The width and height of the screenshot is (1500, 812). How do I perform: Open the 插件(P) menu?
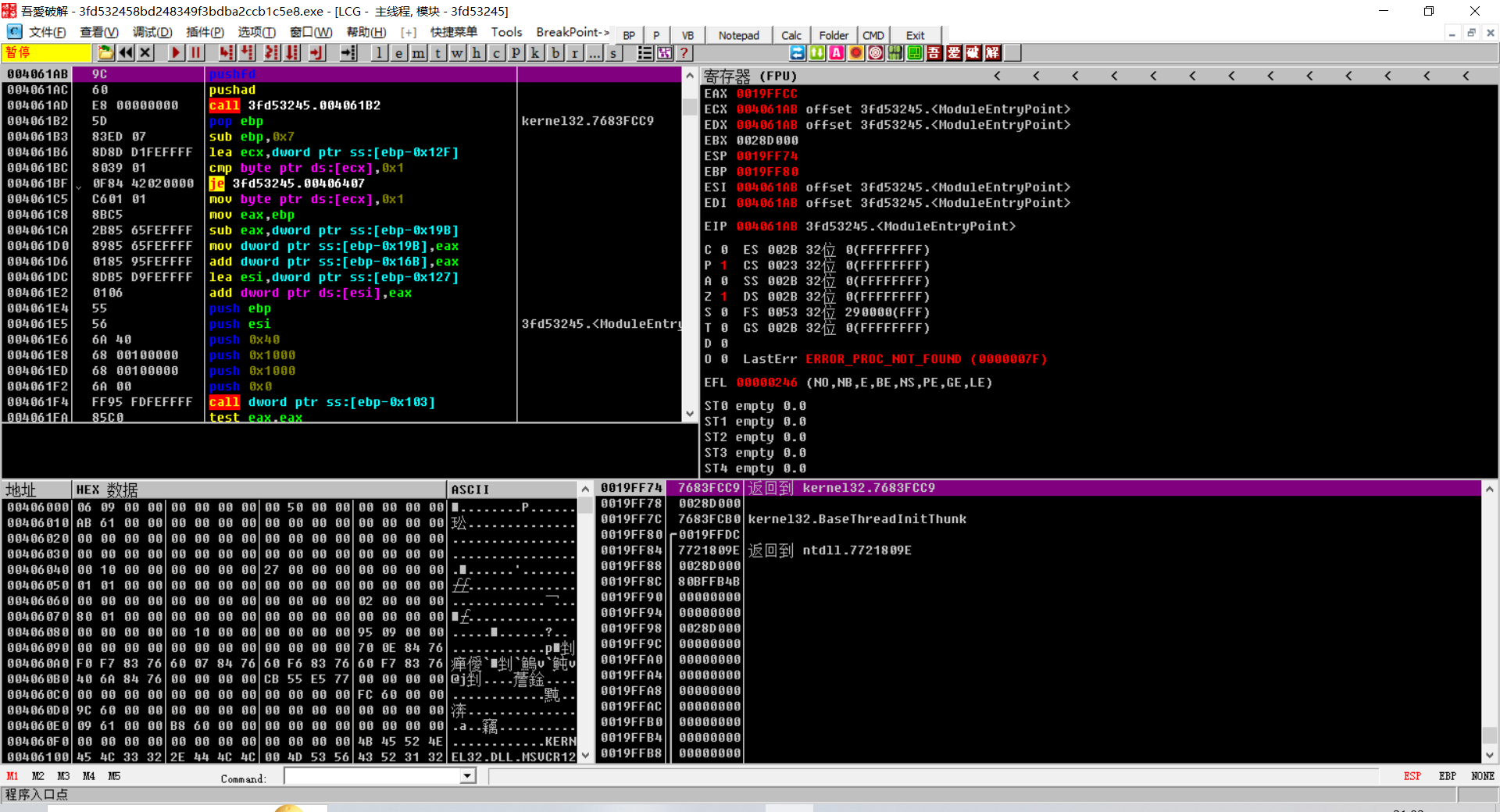pyautogui.click(x=205, y=32)
